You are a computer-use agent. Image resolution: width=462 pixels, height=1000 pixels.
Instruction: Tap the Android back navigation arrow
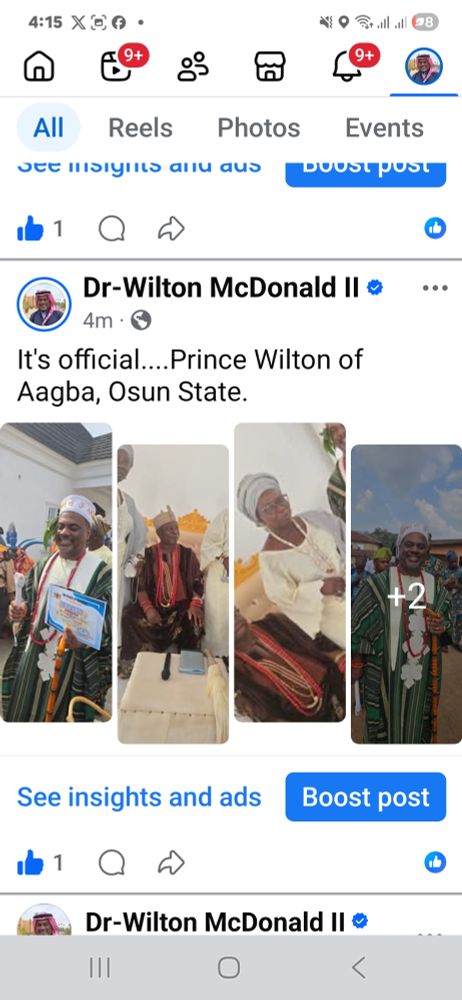[x=359, y=967]
